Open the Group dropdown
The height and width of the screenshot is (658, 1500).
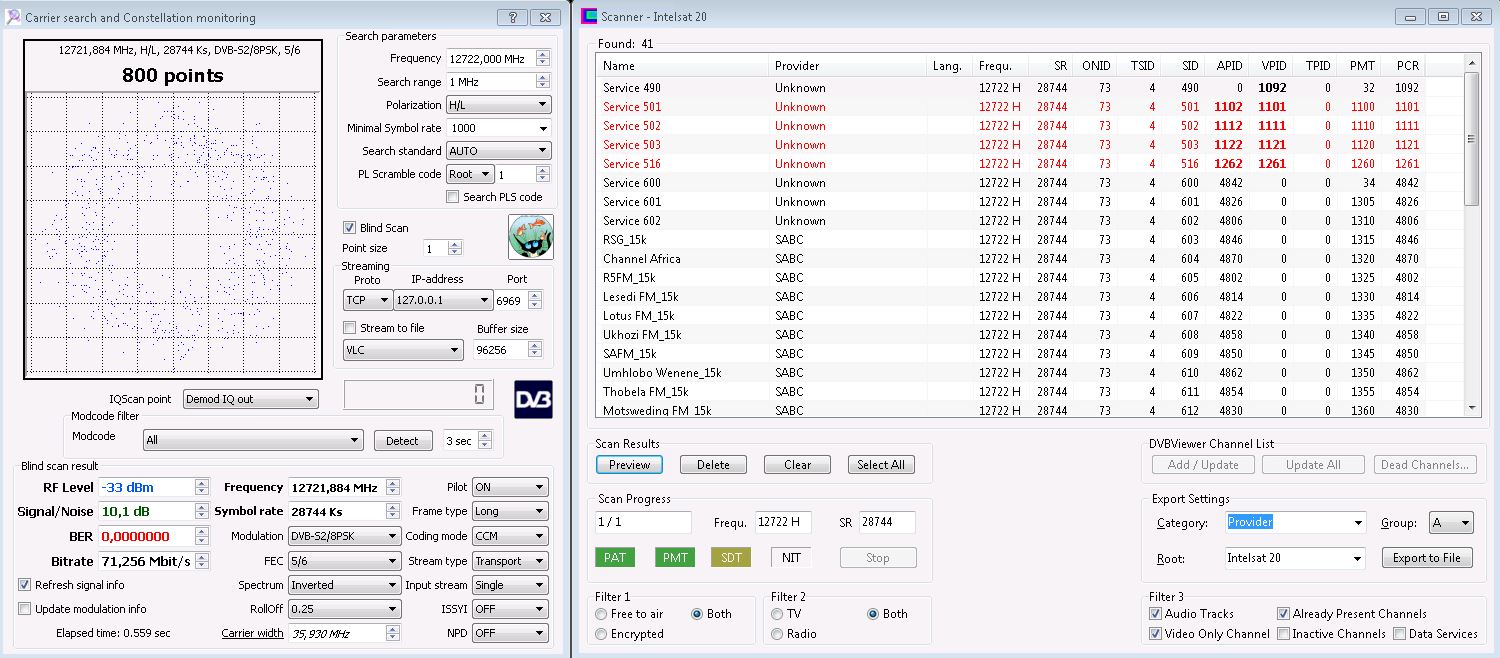tap(1452, 523)
